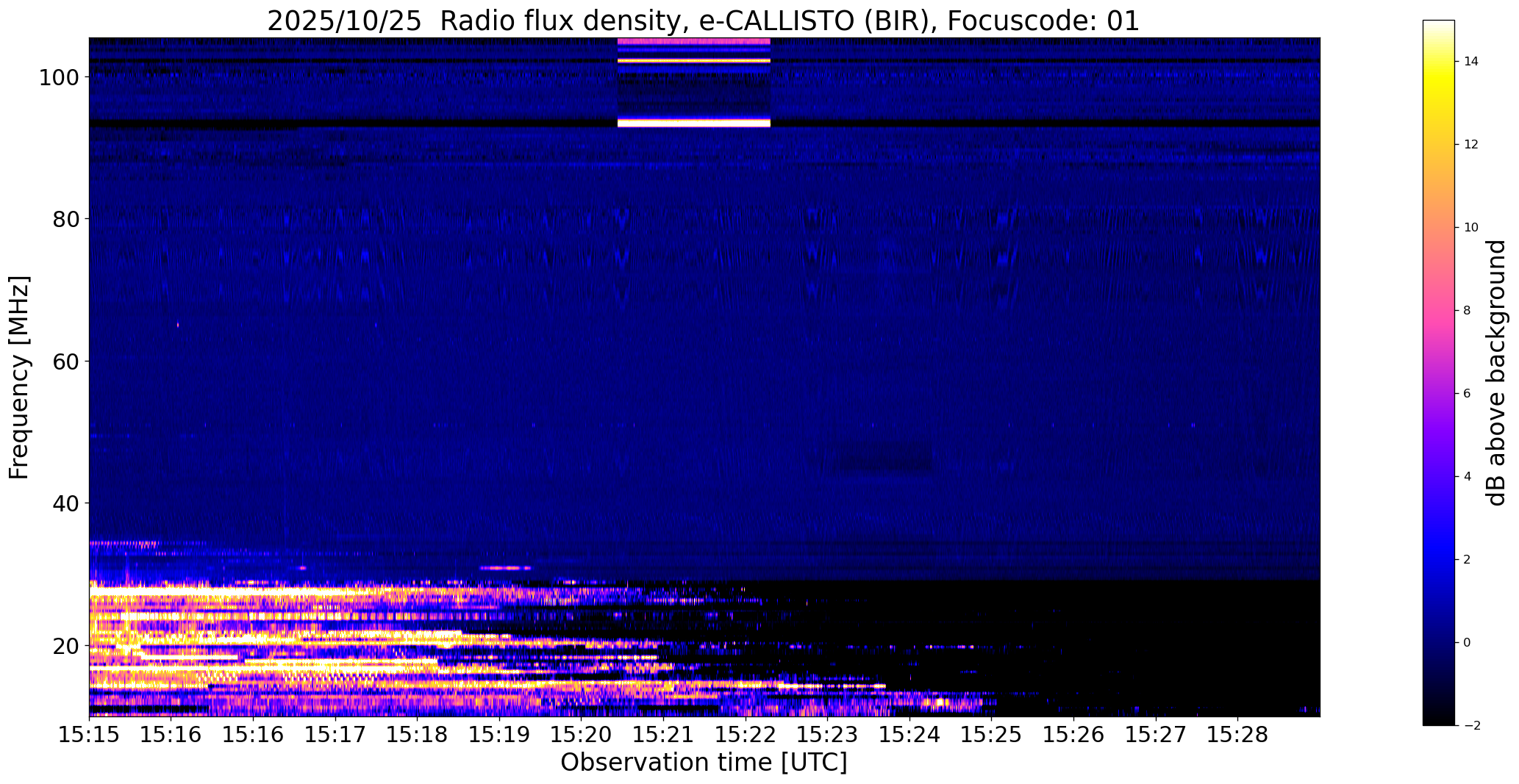This screenshot has width=1519, height=784.
Task: Click the 15:28 time tick label
Action: 1237,735
